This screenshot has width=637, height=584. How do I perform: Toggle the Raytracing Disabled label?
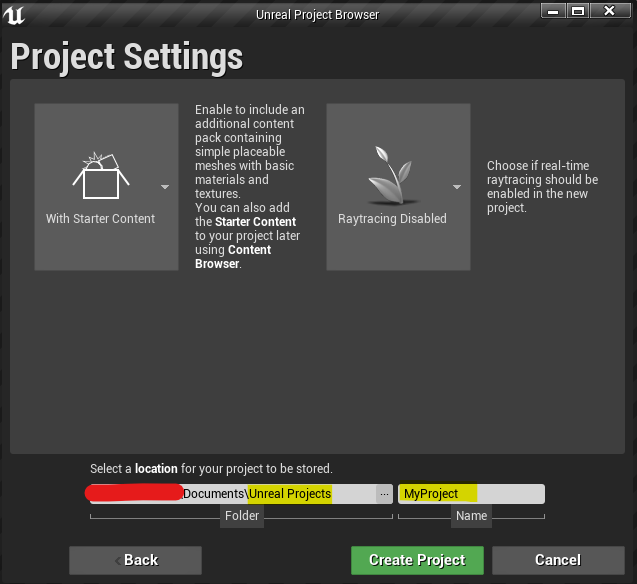point(392,218)
